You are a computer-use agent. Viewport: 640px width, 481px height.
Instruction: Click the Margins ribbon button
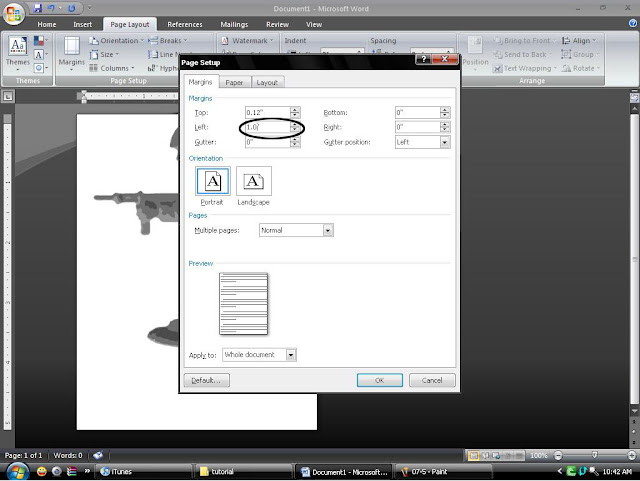(71, 53)
